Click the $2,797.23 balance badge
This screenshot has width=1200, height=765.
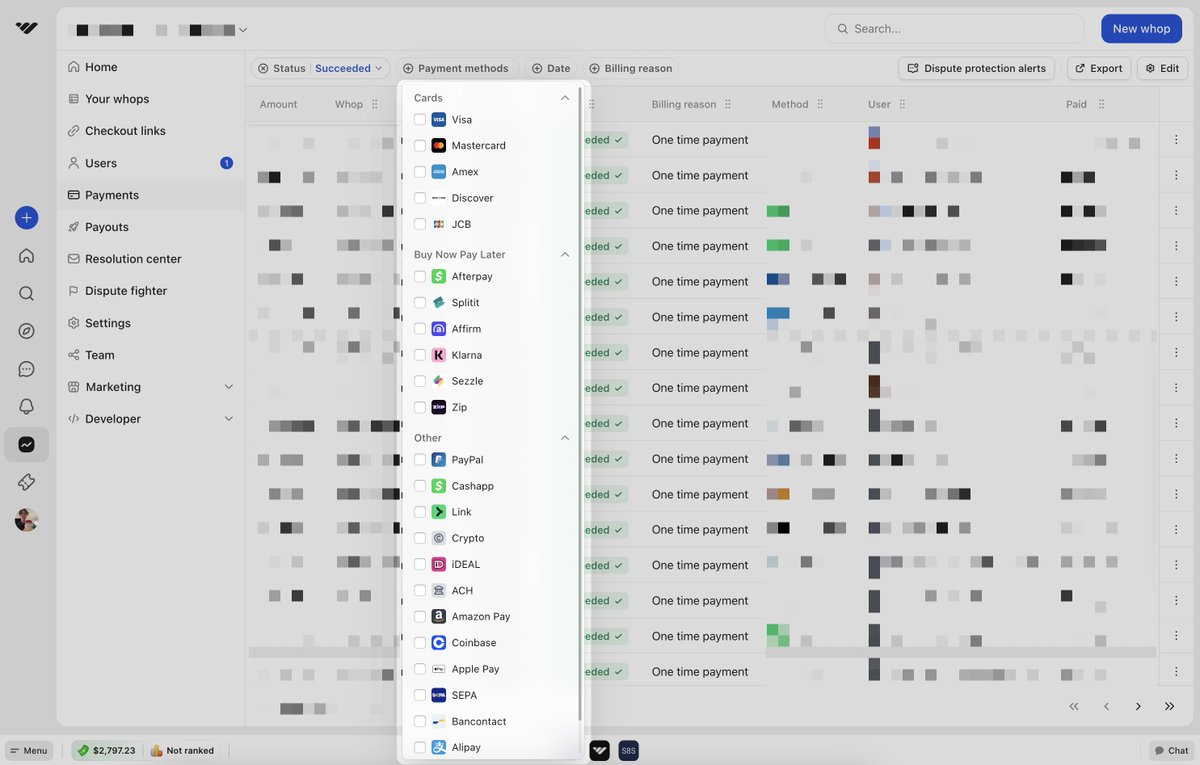(106, 750)
